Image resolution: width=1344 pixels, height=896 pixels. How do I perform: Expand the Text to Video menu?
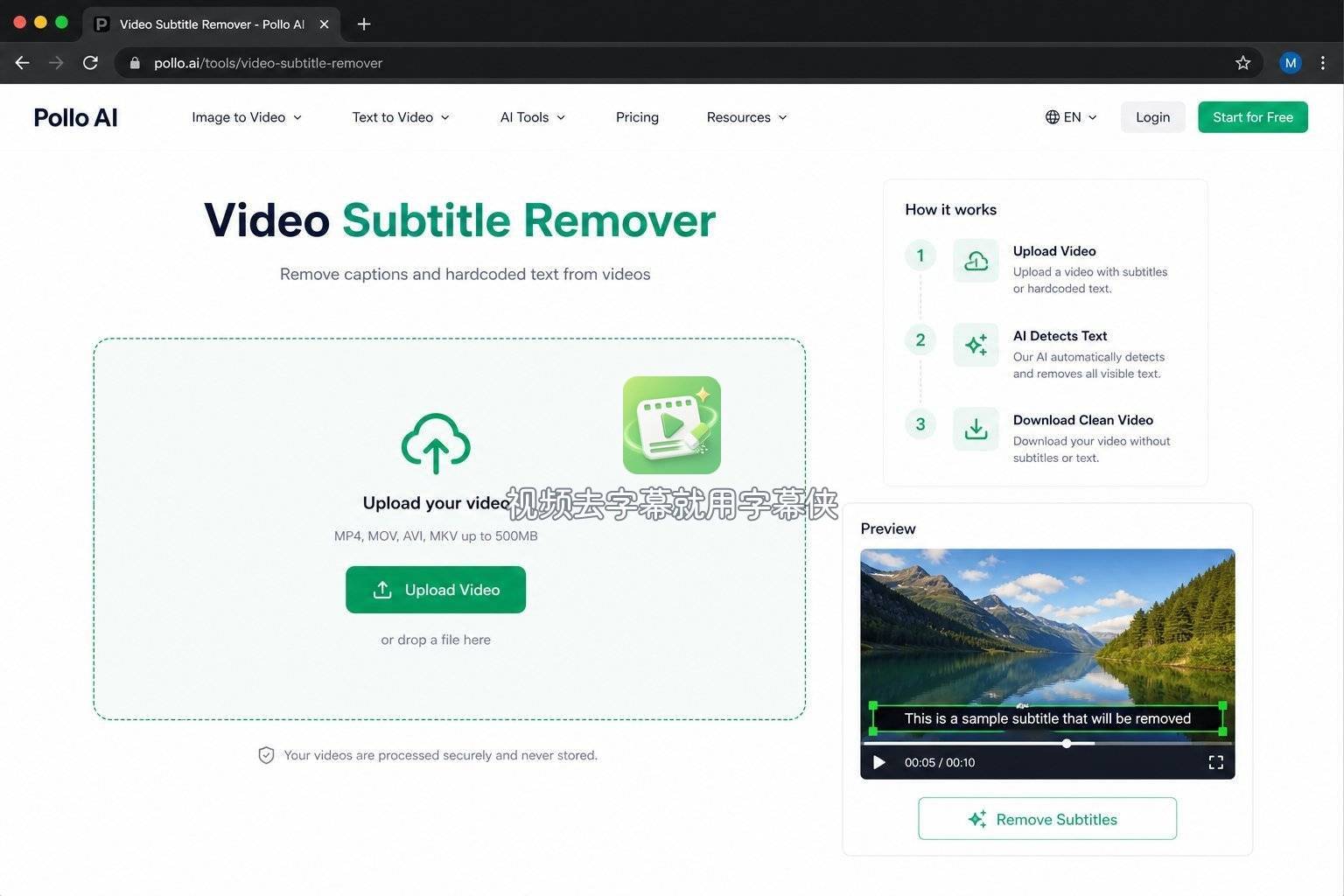tap(401, 117)
